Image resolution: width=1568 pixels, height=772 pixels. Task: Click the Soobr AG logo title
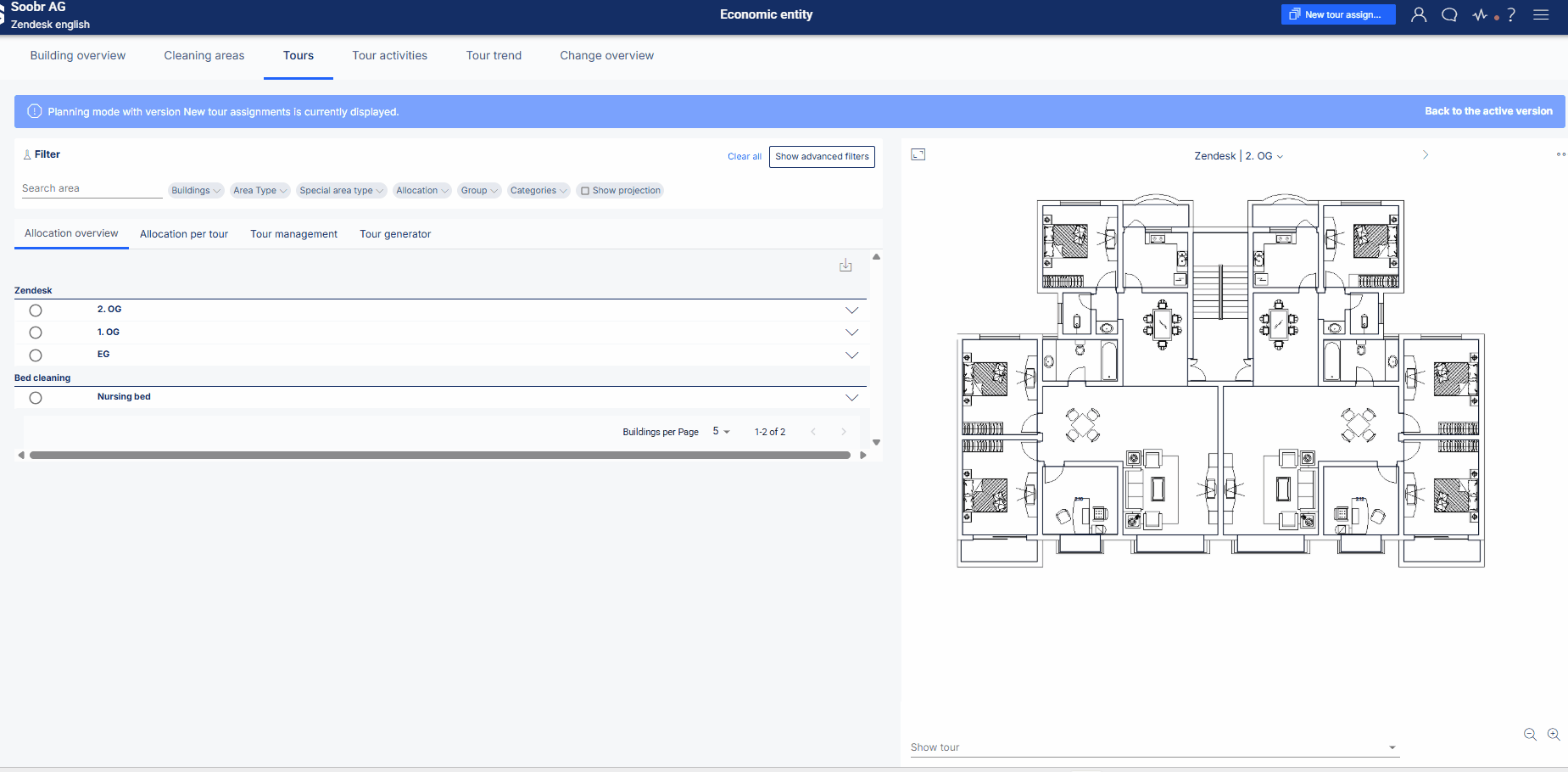tap(38, 7)
